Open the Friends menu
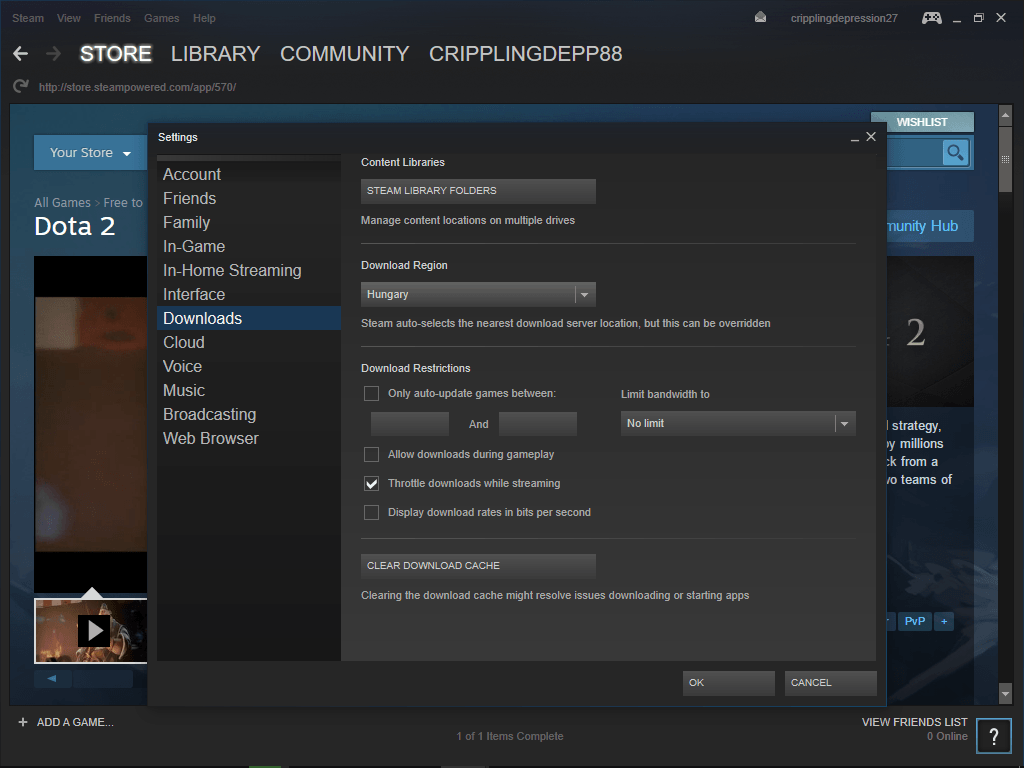 point(112,18)
